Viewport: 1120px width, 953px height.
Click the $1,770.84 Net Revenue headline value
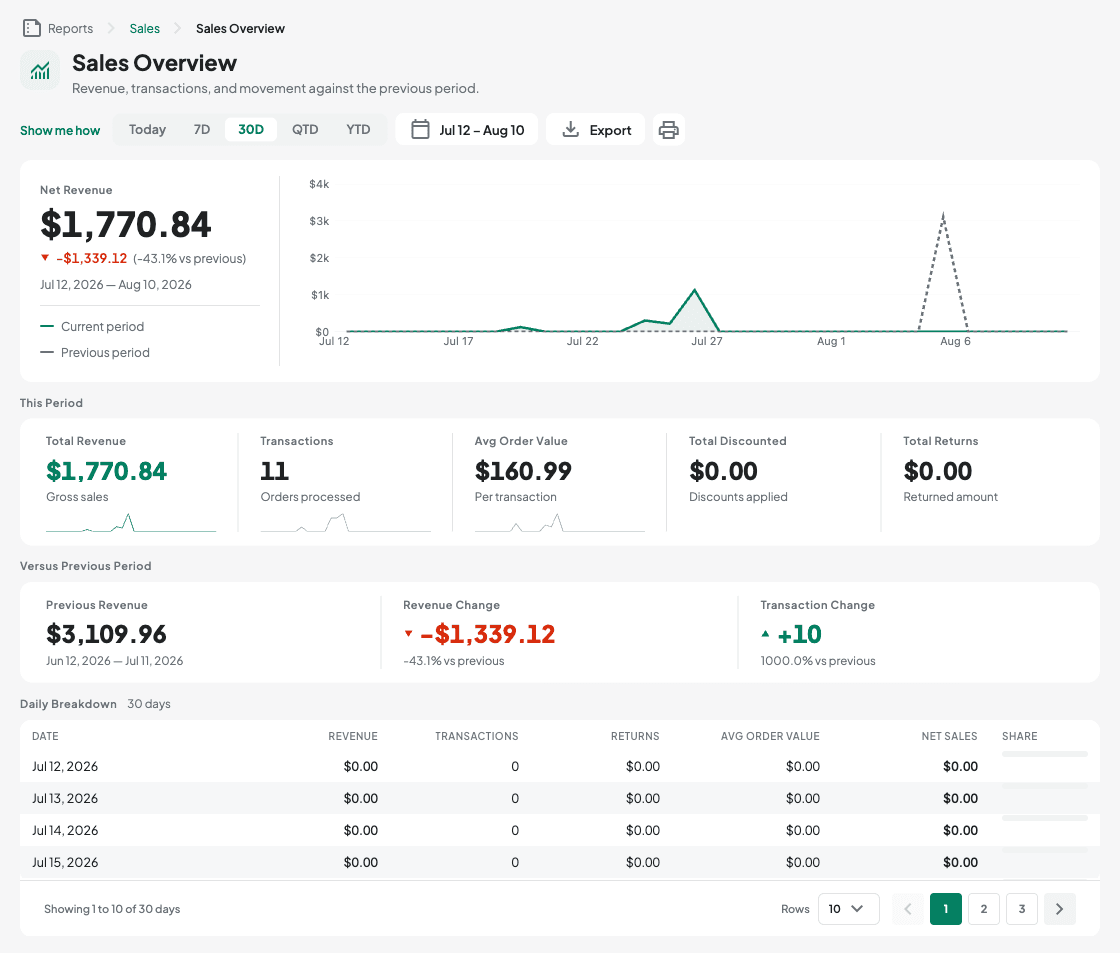126,224
